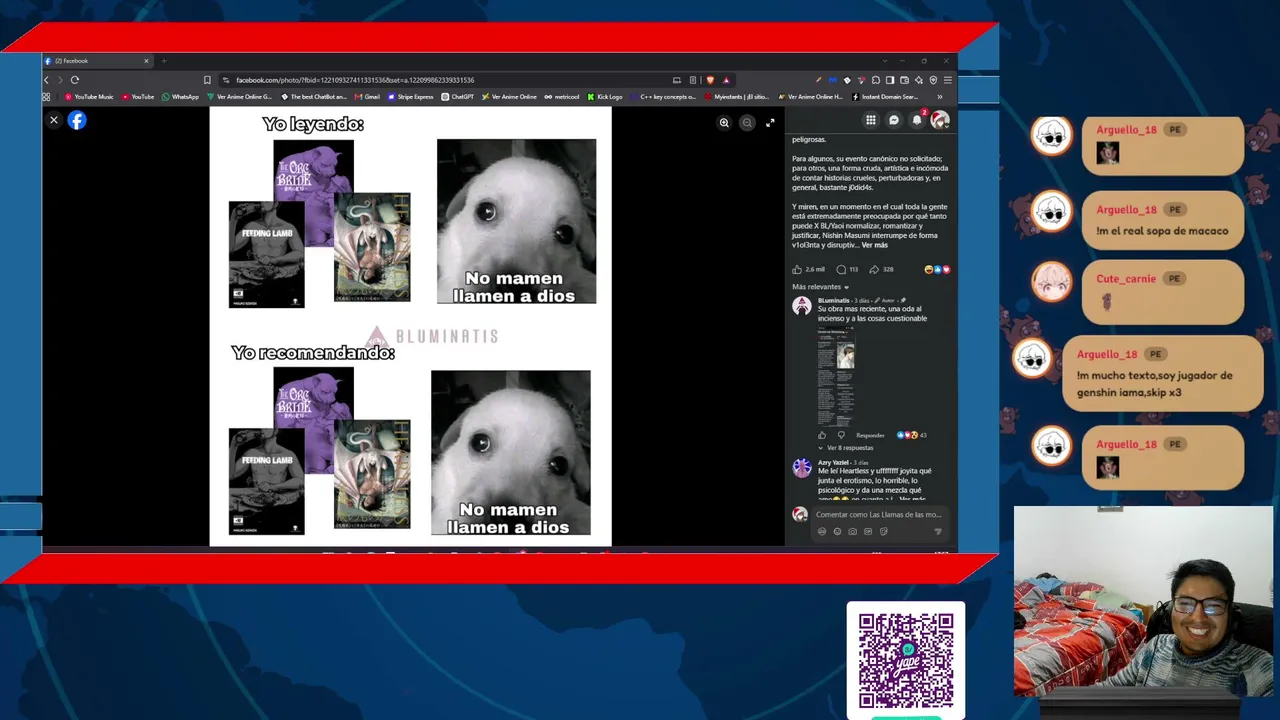Viewport: 1280px width, 720px height.
Task: Open the Brave Wallet icon
Action: [905, 80]
